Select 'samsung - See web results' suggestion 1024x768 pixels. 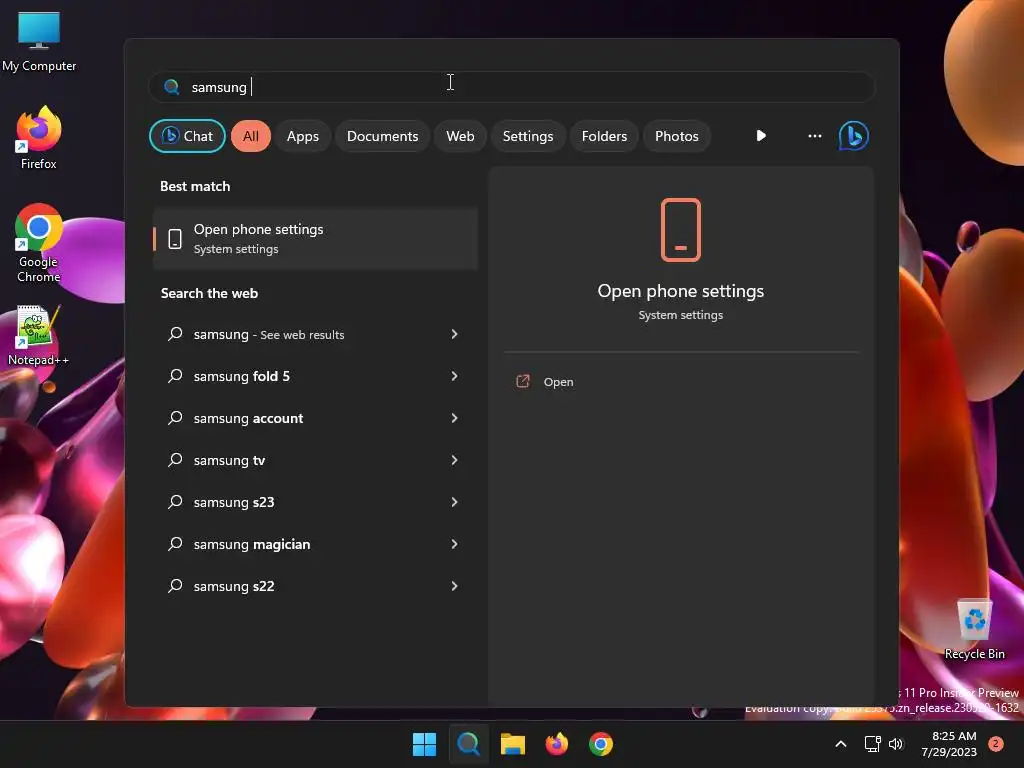click(315, 334)
